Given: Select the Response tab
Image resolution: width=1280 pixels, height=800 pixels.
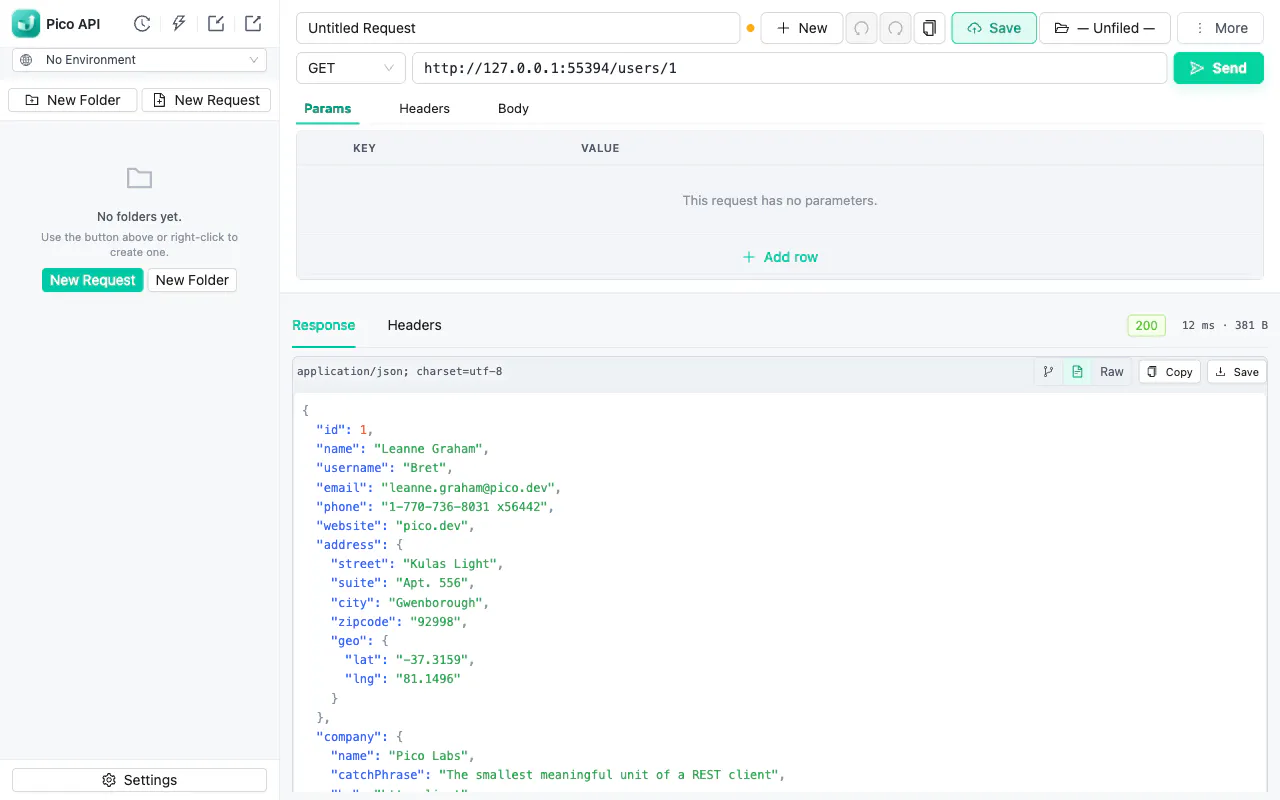Looking at the screenshot, I should coord(323,325).
